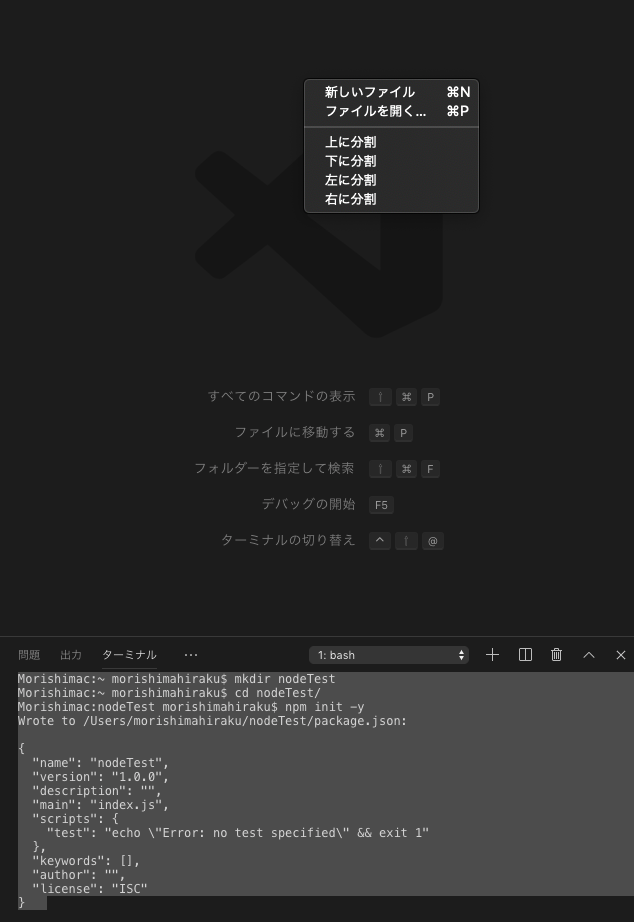Click the '"license": "ISC"' terminal line
Screen dimensions: 634x922
(89, 889)
